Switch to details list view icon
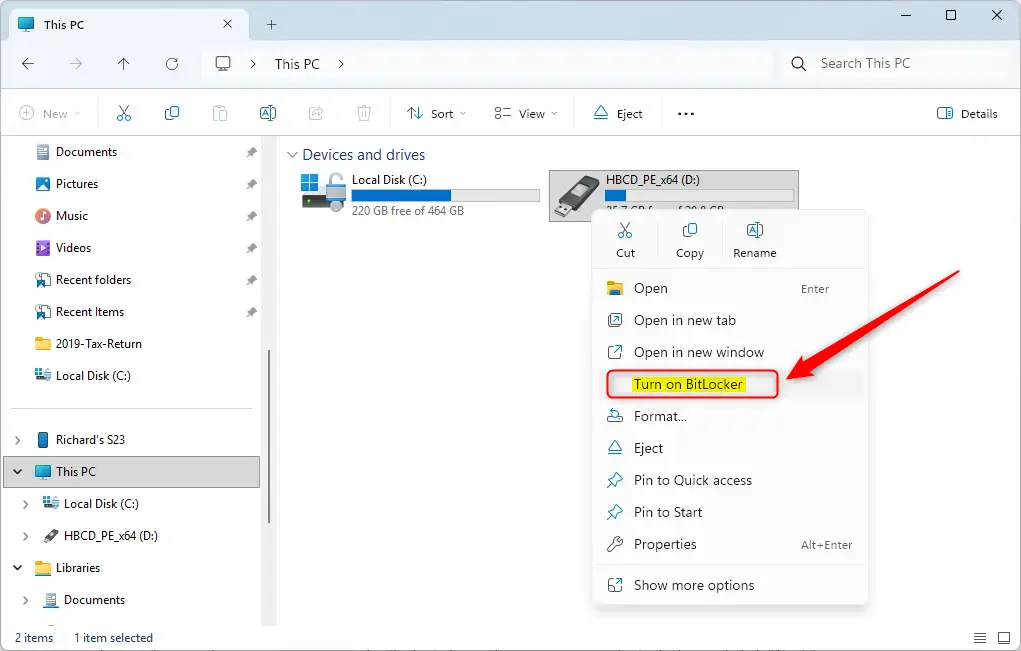 click(979, 637)
